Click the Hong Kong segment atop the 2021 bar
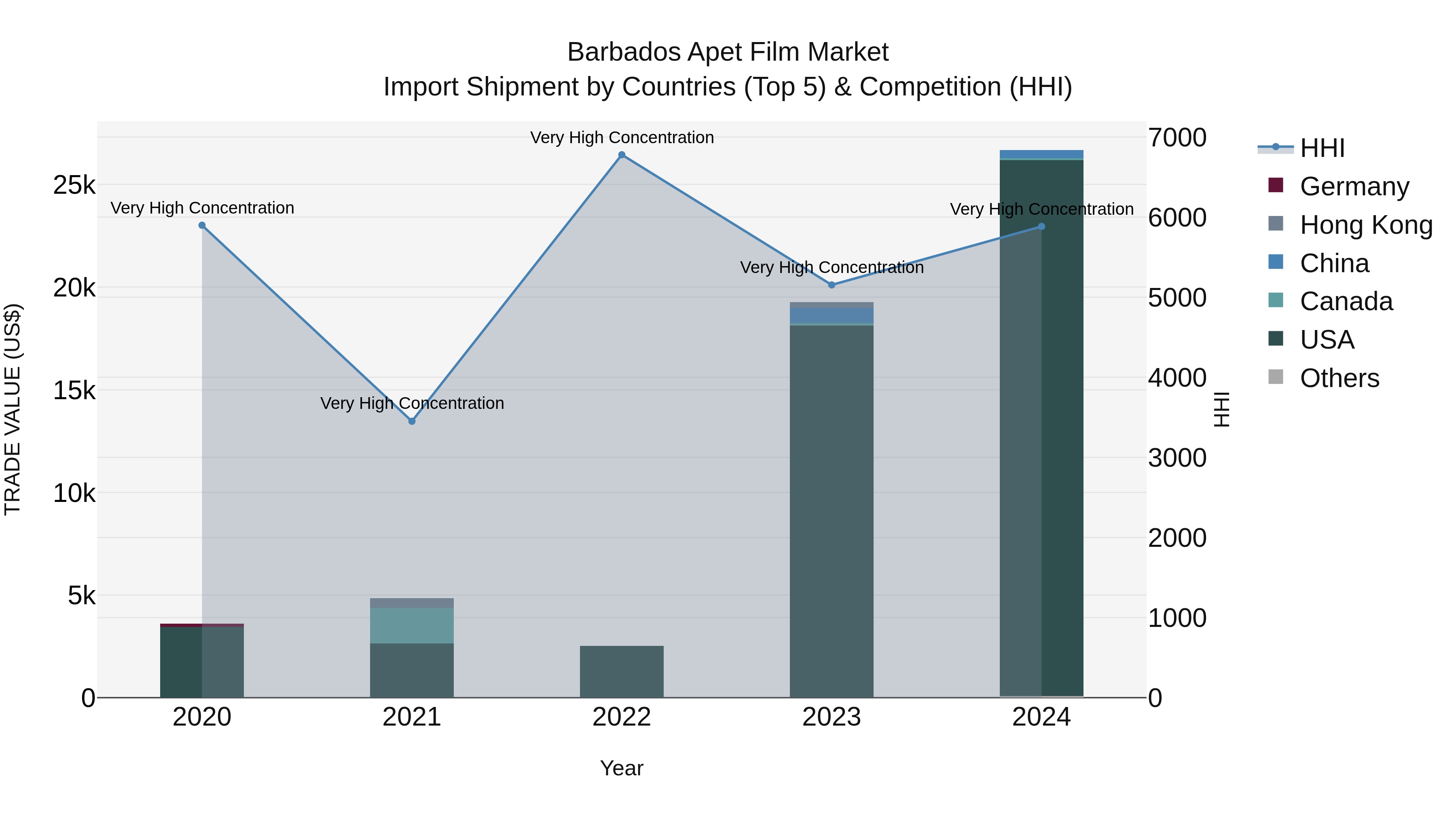The width and height of the screenshot is (1456, 819). coord(412,603)
